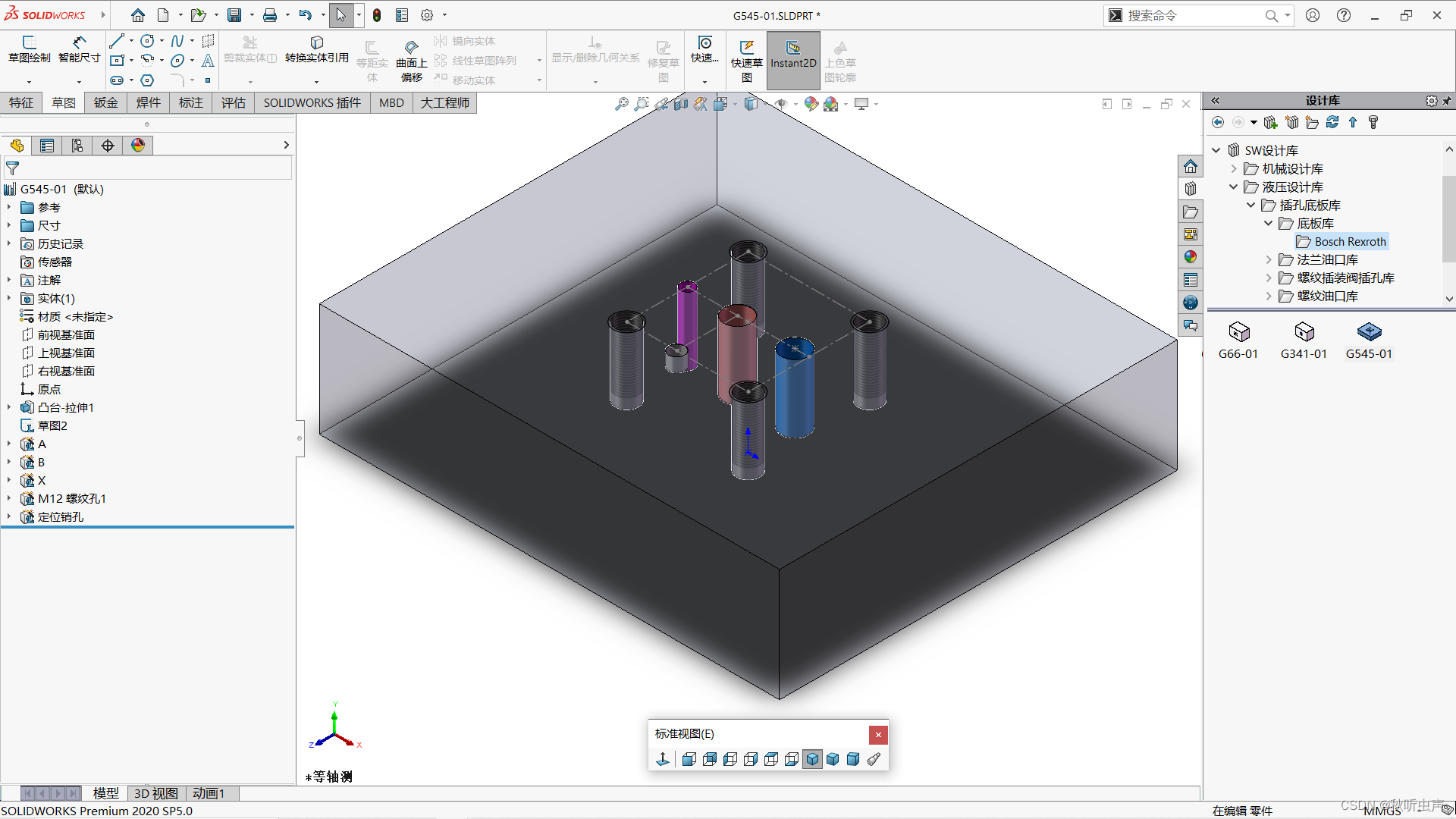The height and width of the screenshot is (819, 1456).
Task: Switch to the 钣金 ribbon tab
Action: pos(106,102)
